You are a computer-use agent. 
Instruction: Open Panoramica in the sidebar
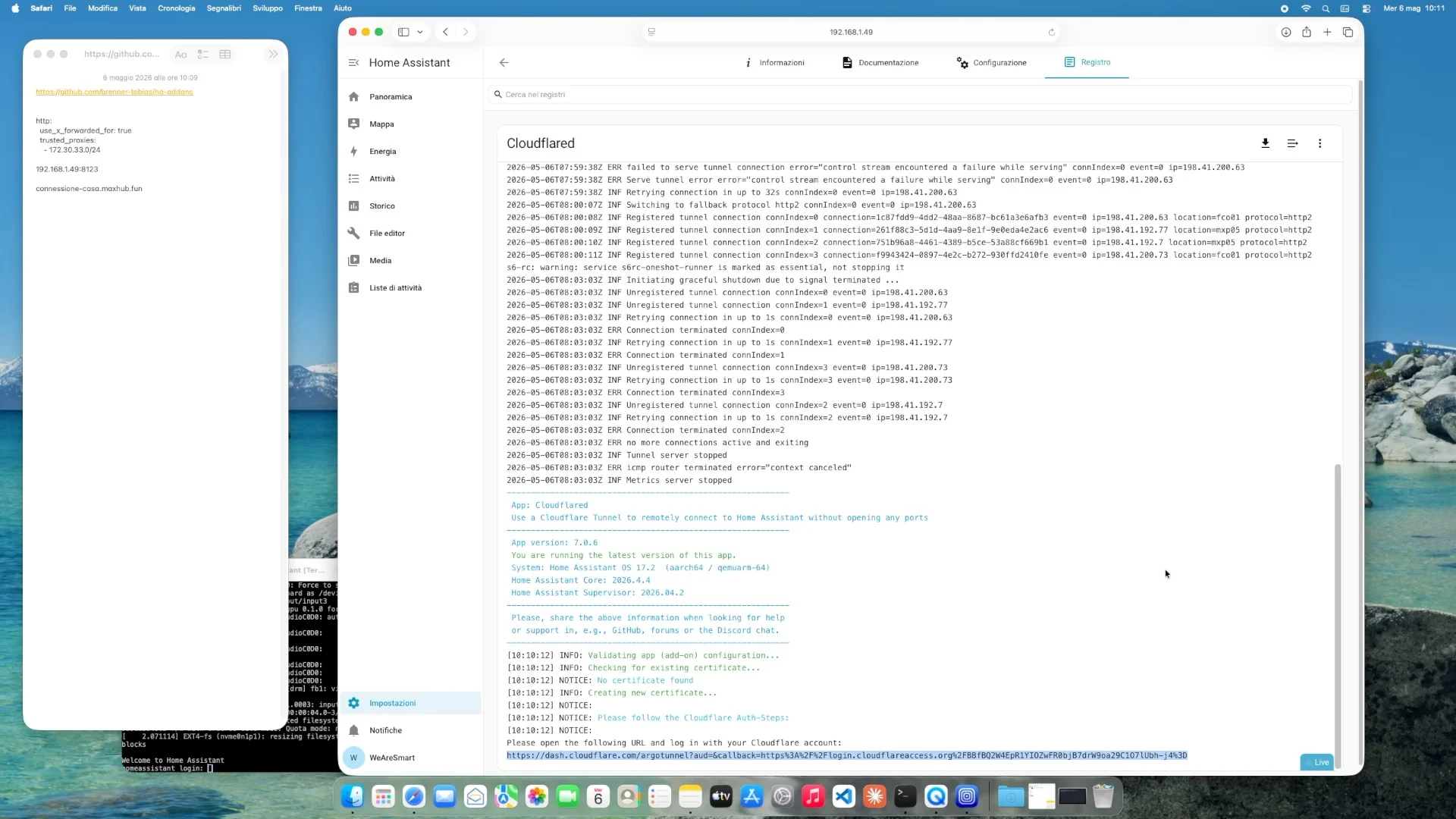pyautogui.click(x=410, y=97)
